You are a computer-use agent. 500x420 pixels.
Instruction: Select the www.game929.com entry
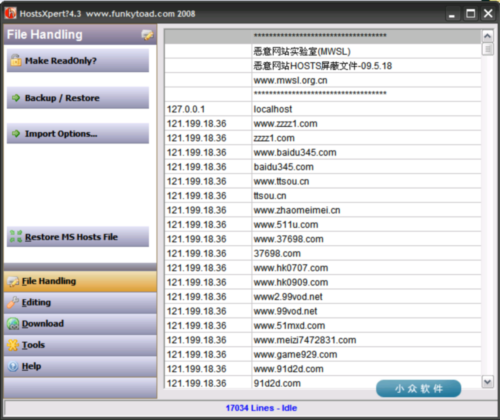click(366, 355)
